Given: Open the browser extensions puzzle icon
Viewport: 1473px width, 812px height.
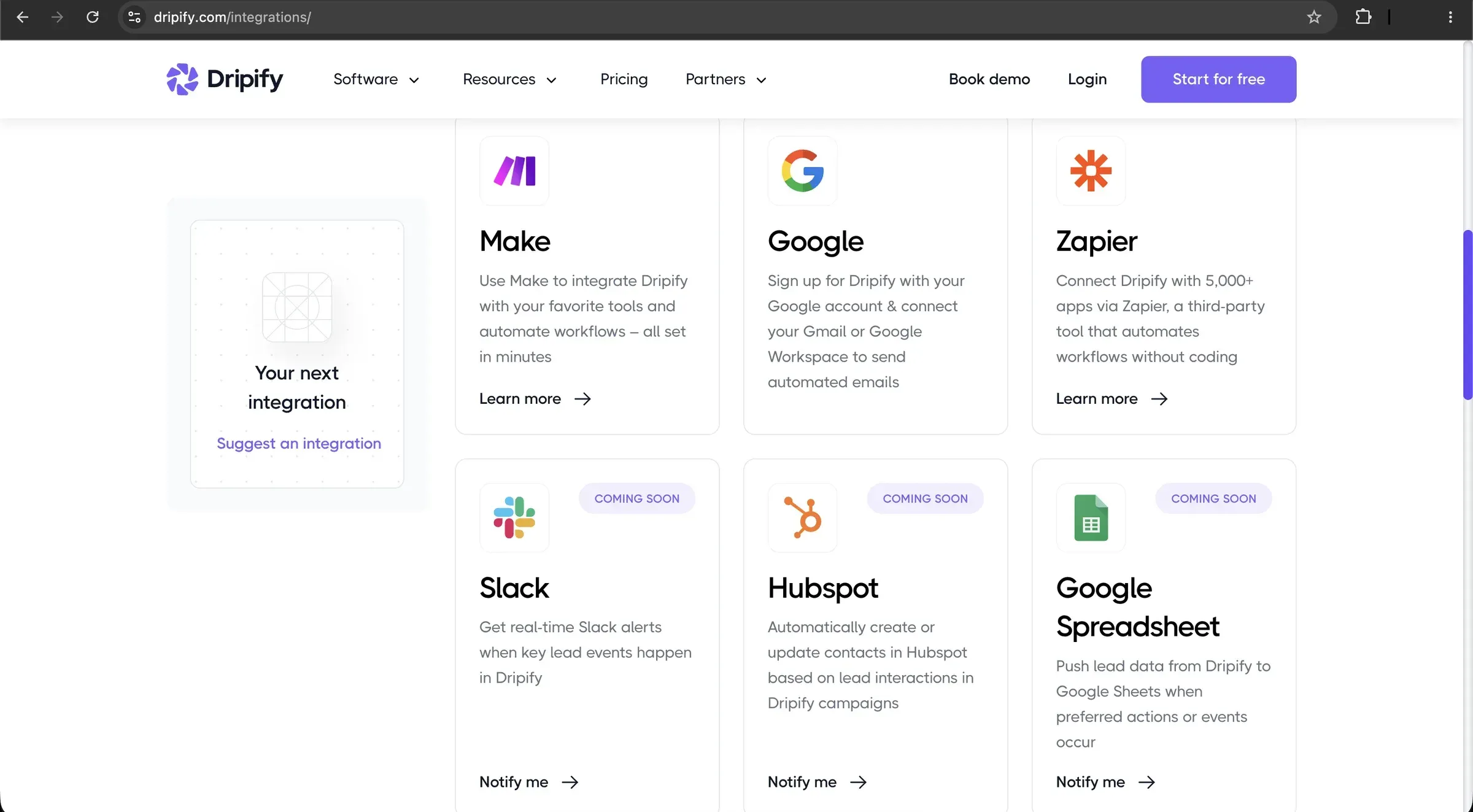Looking at the screenshot, I should [x=1363, y=17].
